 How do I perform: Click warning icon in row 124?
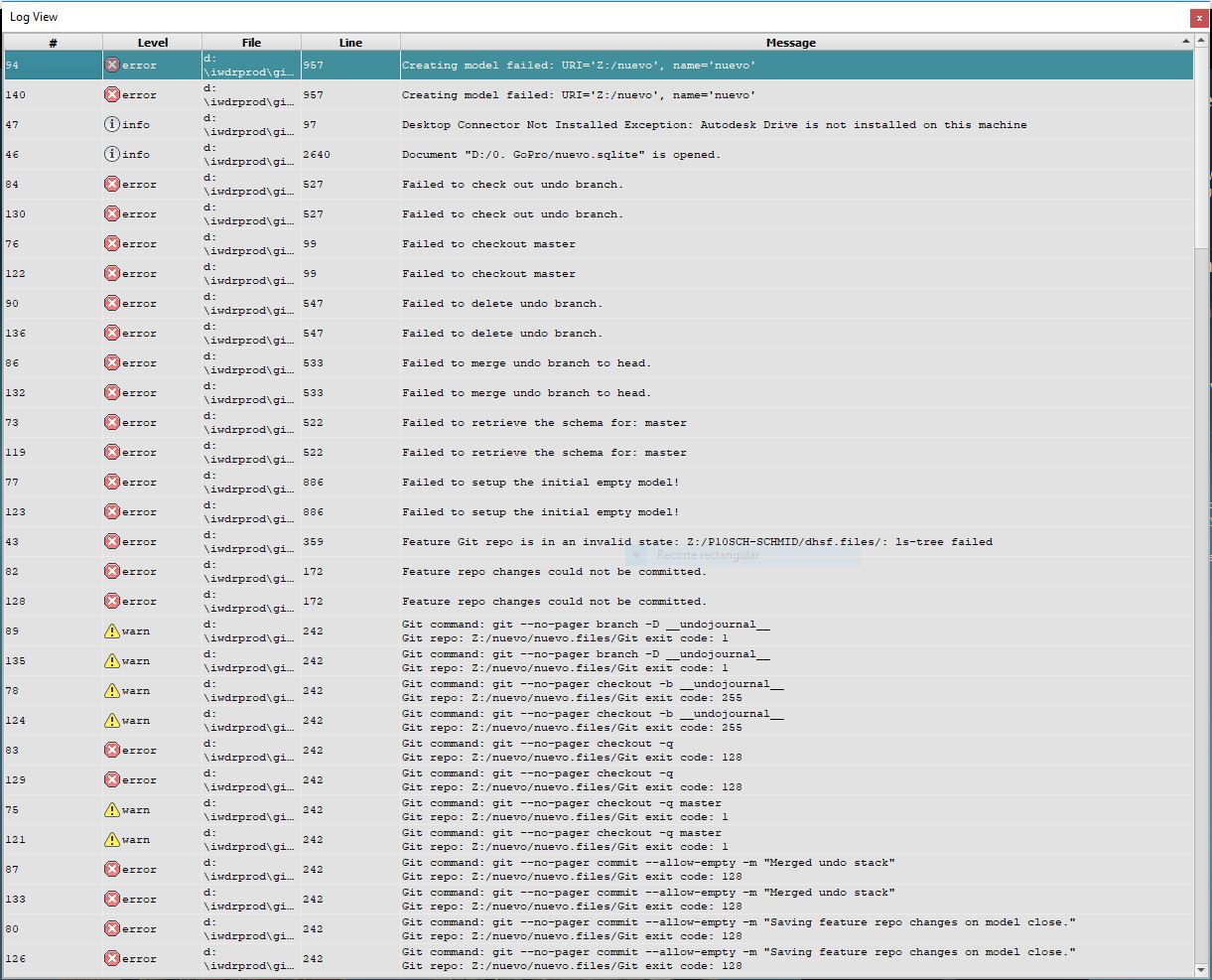112,720
